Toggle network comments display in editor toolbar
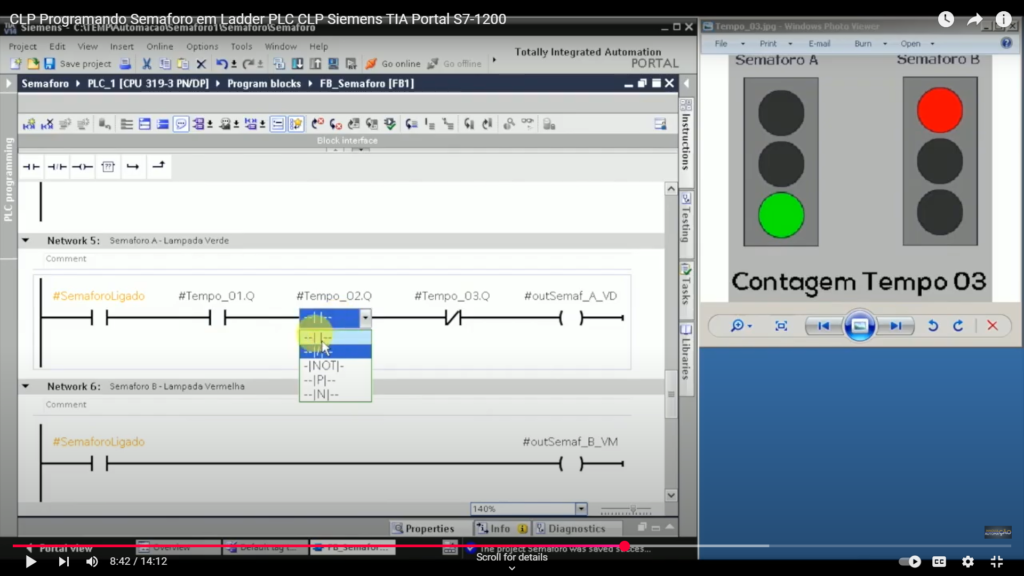This screenshot has height=576, width=1024. click(181, 124)
